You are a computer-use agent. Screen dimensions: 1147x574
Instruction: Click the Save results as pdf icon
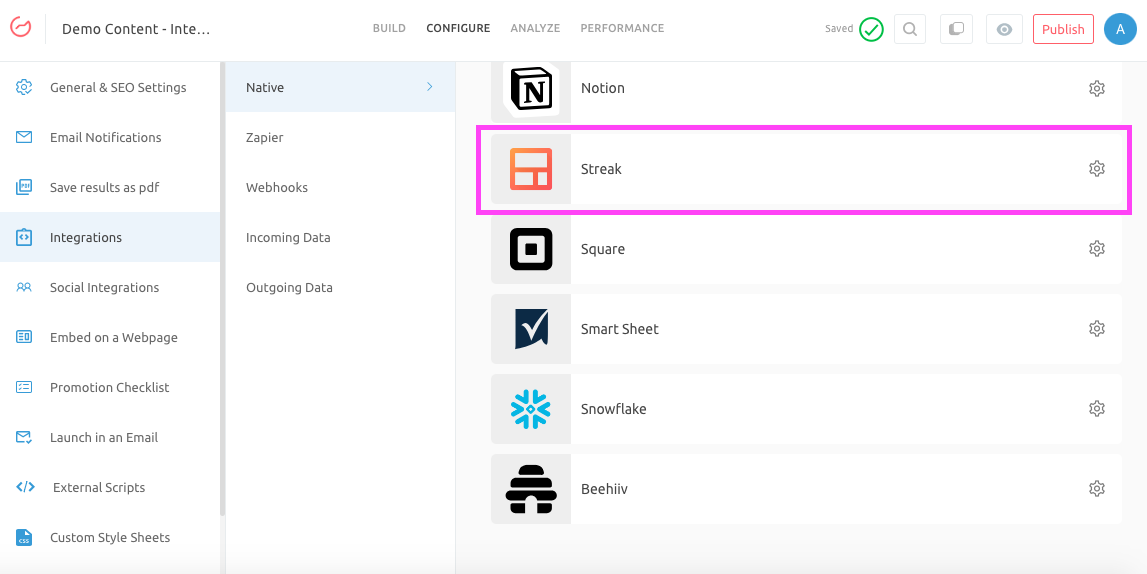(24, 187)
